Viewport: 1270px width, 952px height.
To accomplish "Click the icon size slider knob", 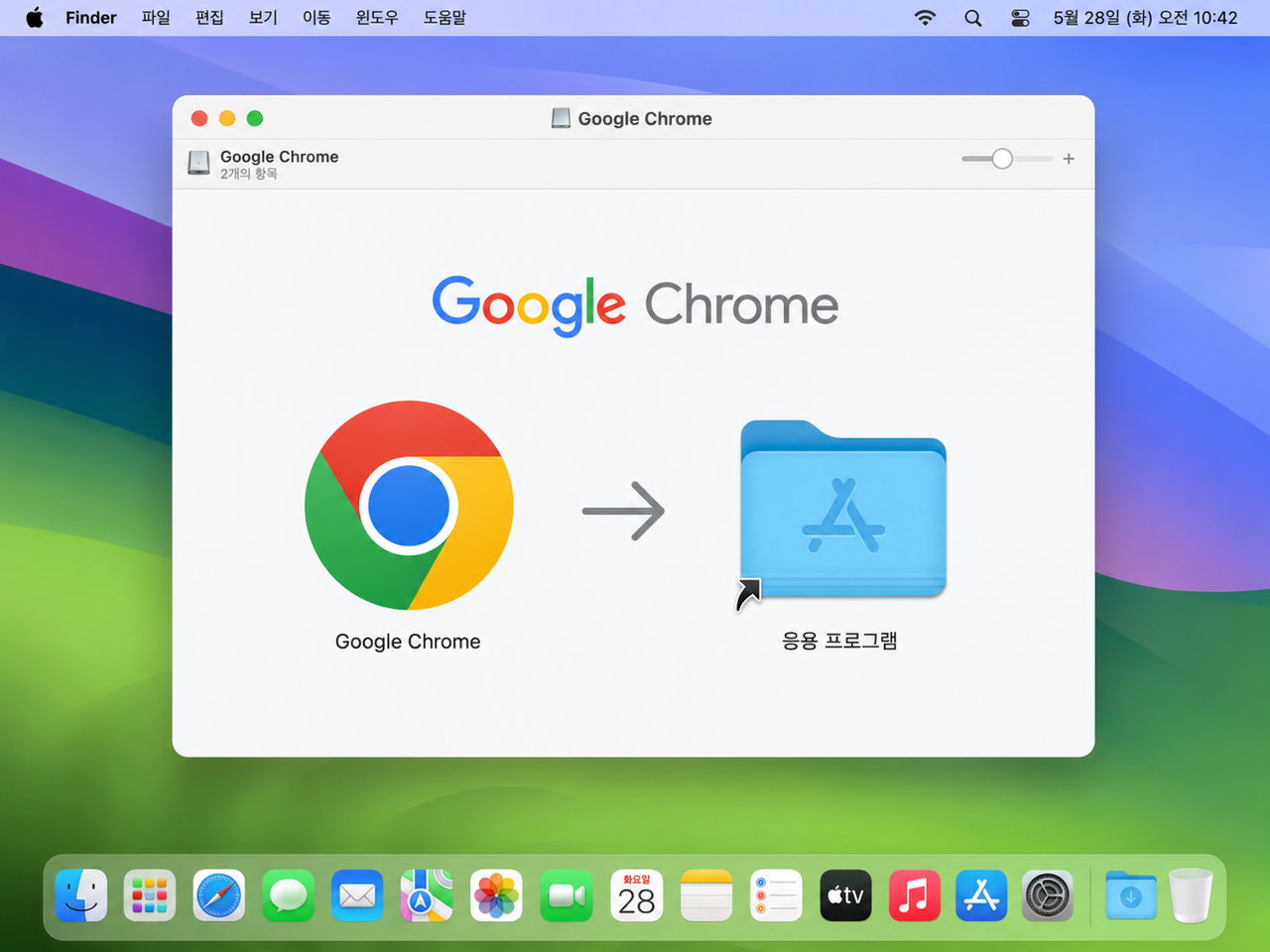I will pyautogui.click(x=1002, y=159).
